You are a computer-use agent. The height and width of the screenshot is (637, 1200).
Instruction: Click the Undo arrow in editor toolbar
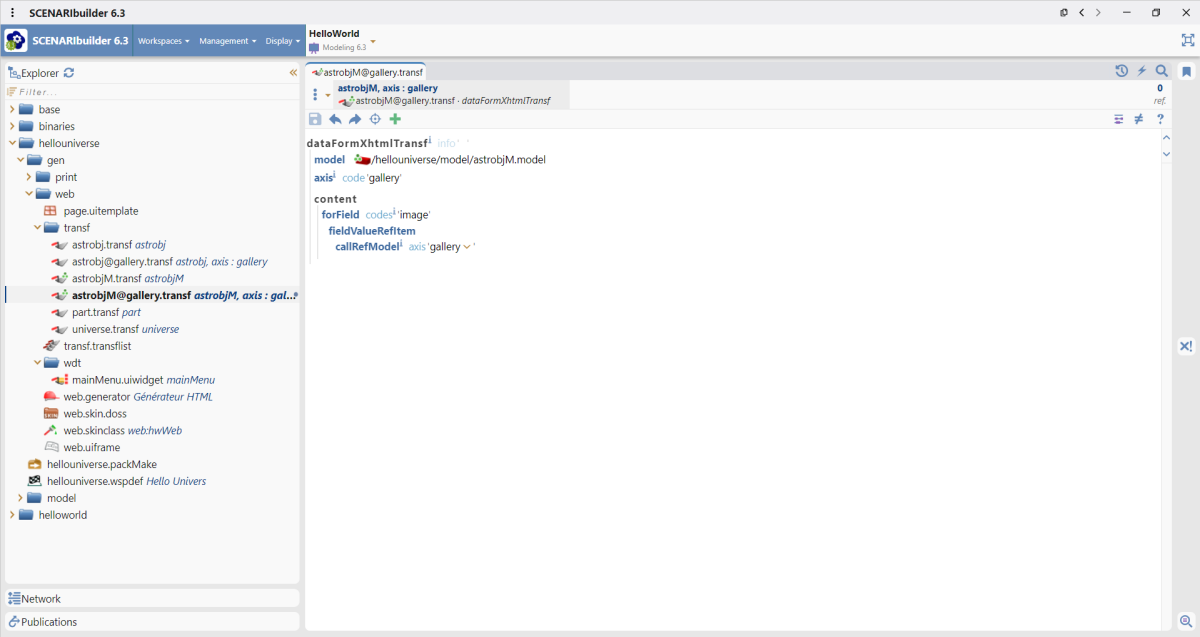pyautogui.click(x=335, y=119)
